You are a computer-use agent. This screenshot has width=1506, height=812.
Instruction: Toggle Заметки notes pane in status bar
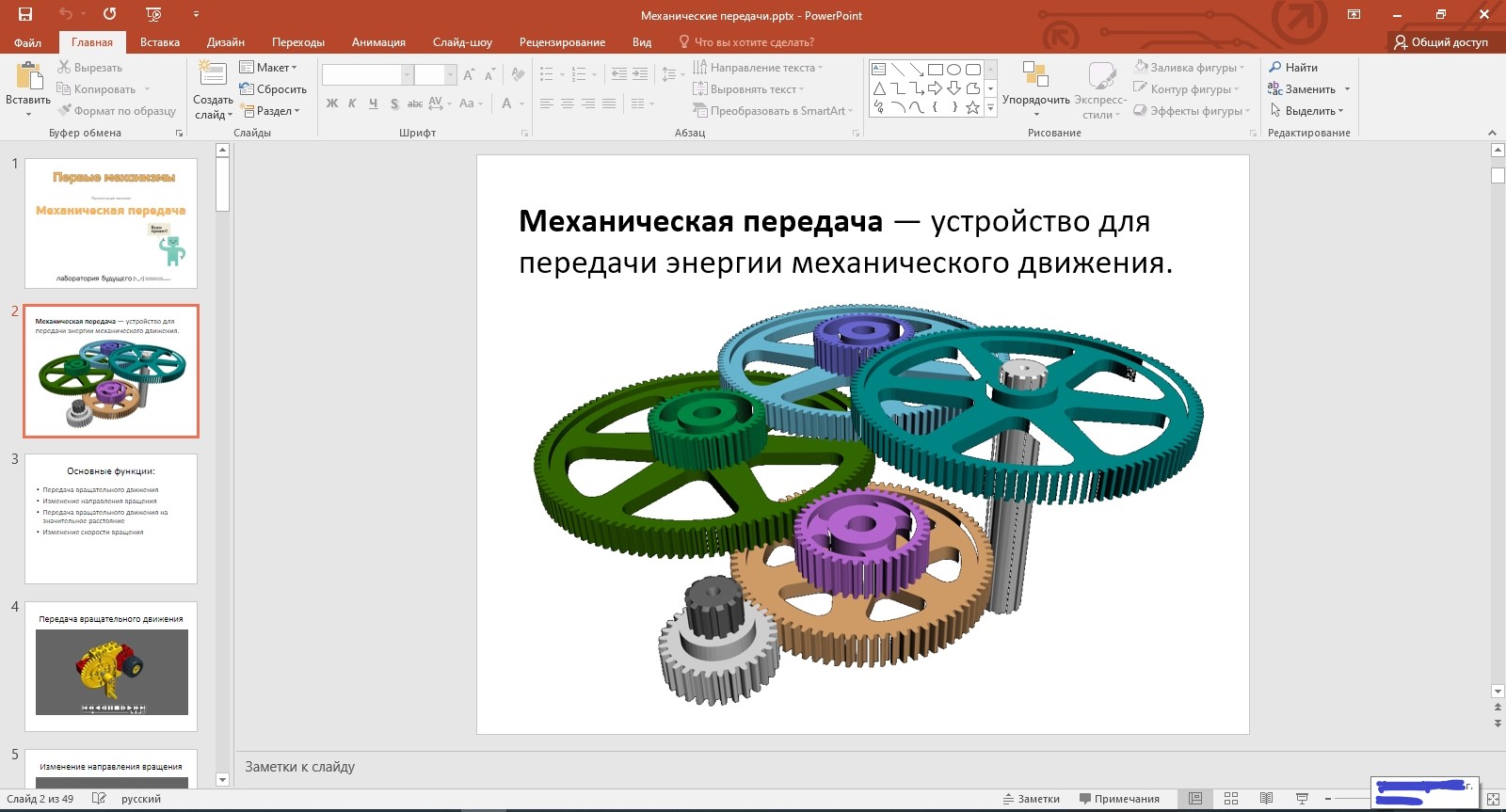1032,799
